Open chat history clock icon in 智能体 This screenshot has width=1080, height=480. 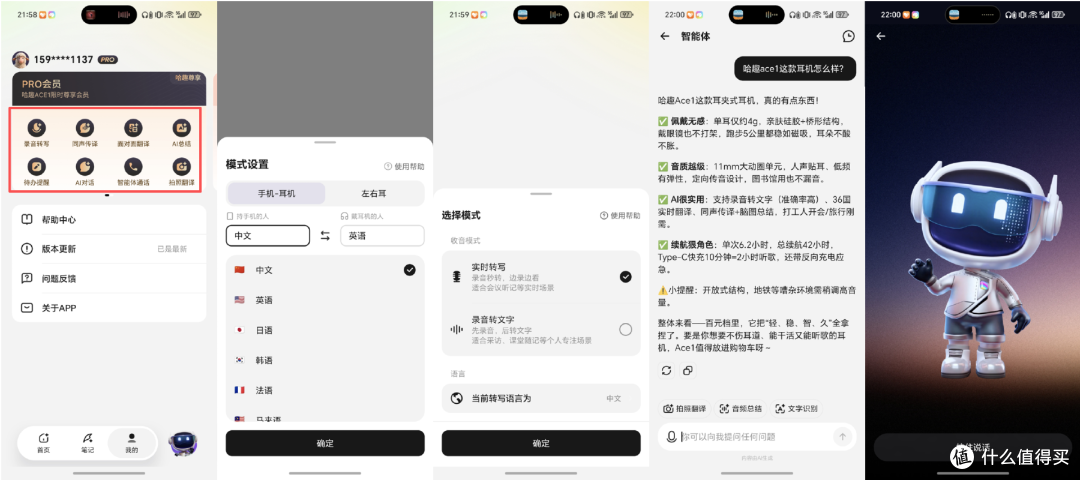[x=848, y=36]
